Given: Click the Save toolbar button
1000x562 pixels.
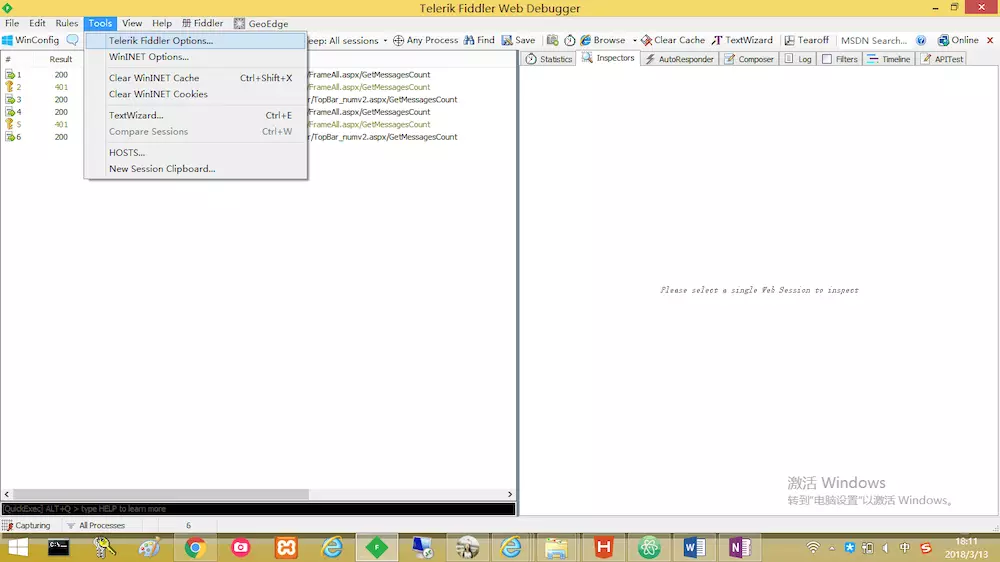Looking at the screenshot, I should [x=518, y=40].
